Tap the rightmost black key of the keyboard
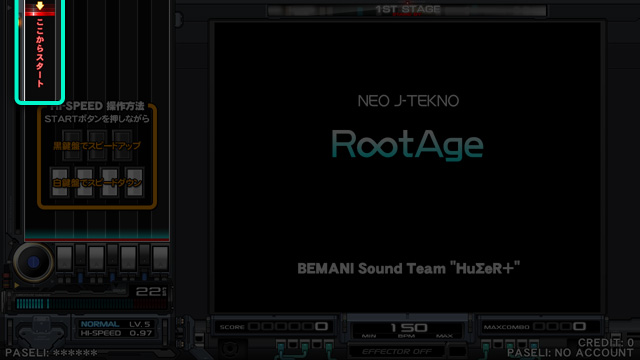 coord(144,255)
